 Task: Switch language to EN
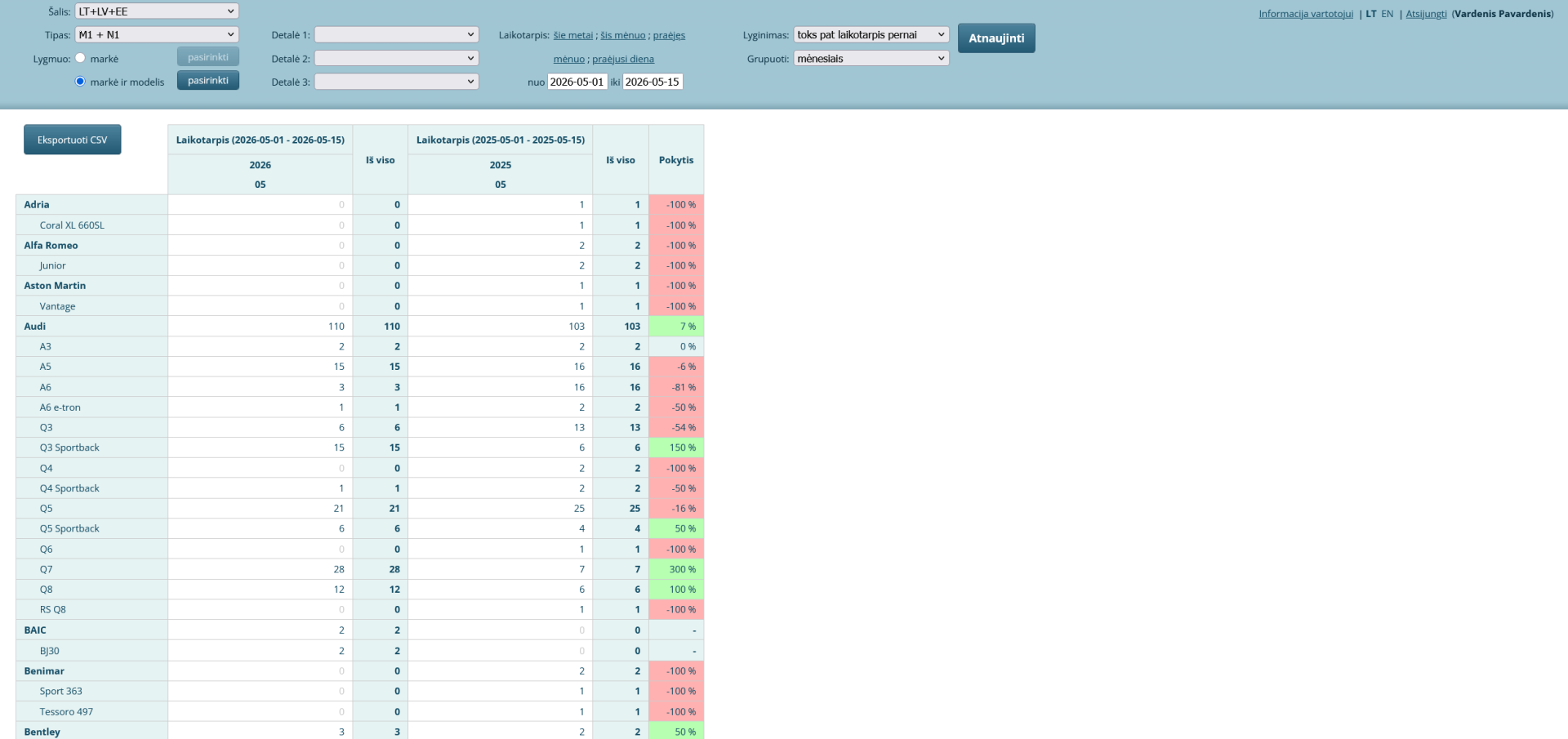[x=1387, y=14]
